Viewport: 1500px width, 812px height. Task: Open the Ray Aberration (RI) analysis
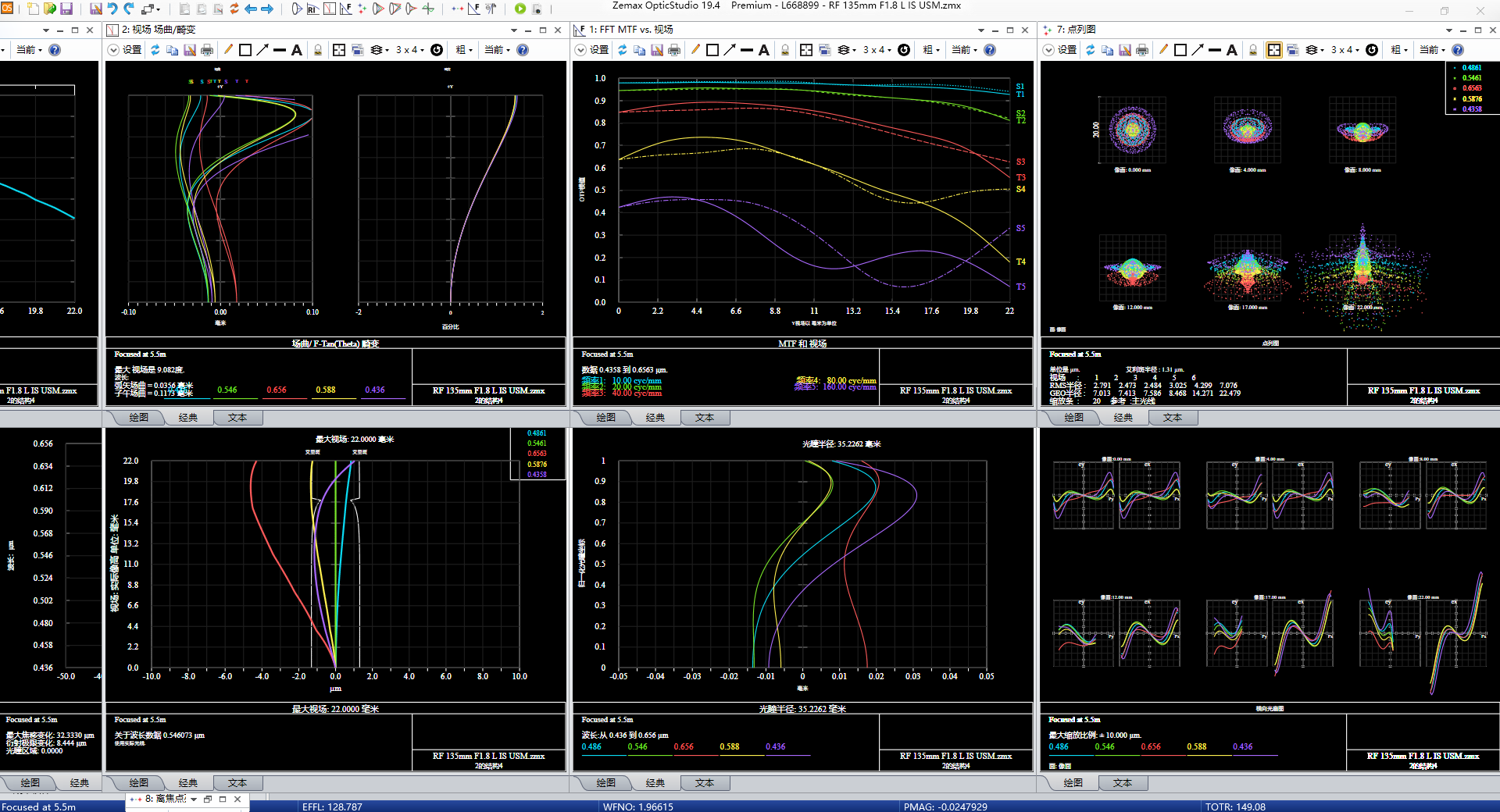click(x=312, y=9)
